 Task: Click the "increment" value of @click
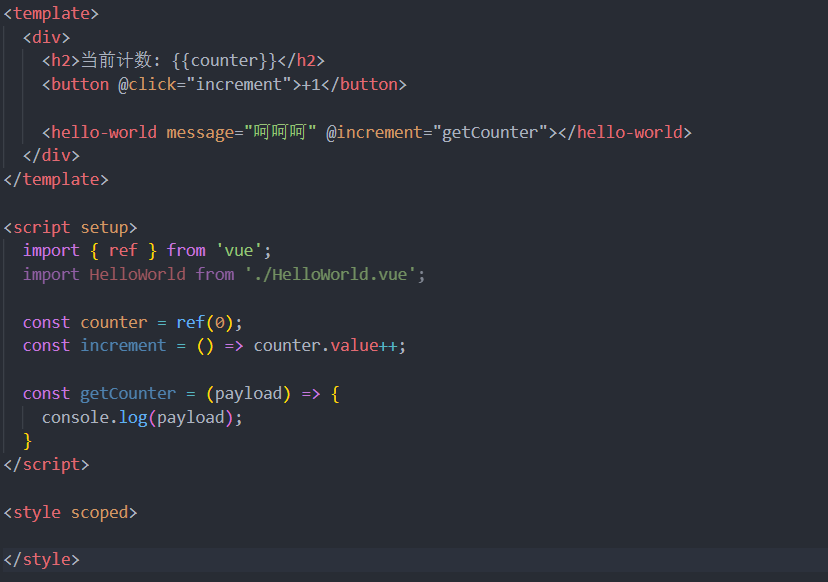(x=239, y=85)
